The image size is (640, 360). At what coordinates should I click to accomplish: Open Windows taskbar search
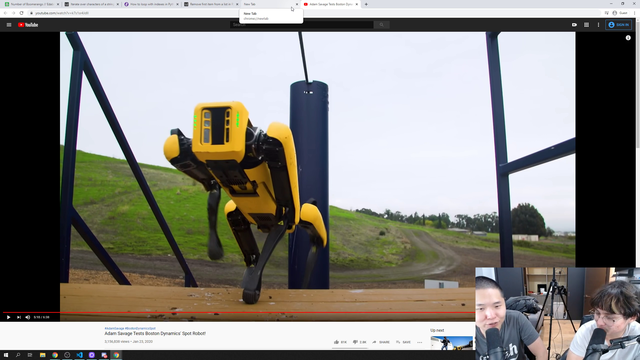click(x=18, y=355)
